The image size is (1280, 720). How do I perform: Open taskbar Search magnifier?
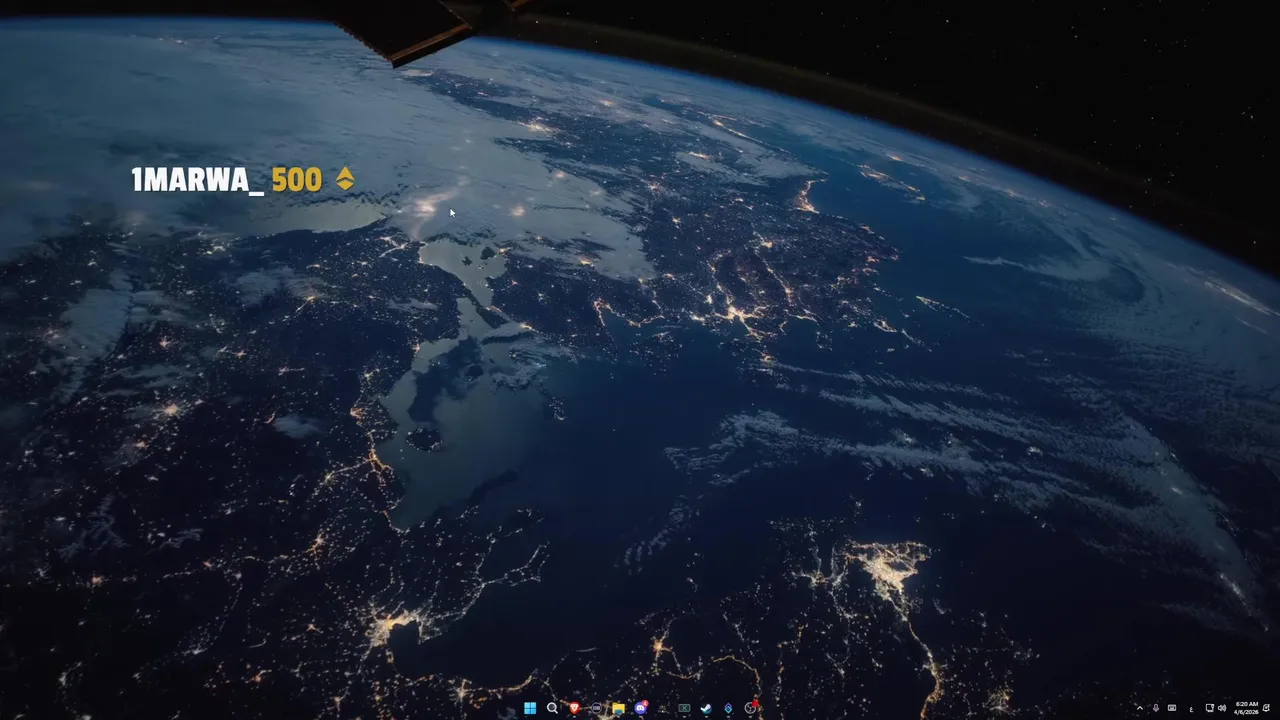coord(552,708)
